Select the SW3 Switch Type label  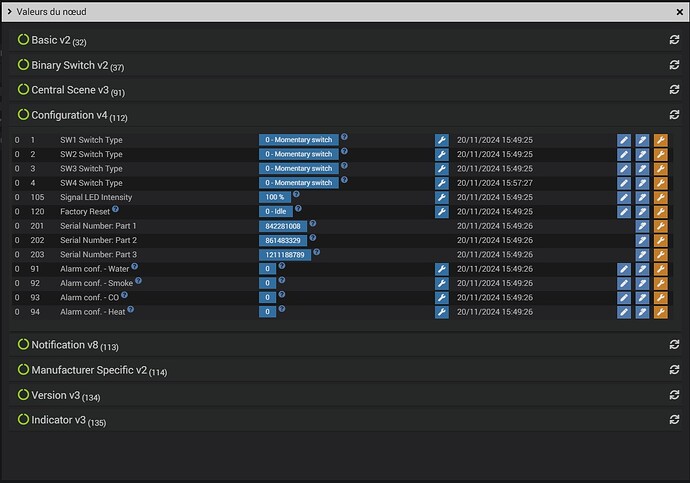click(92, 169)
